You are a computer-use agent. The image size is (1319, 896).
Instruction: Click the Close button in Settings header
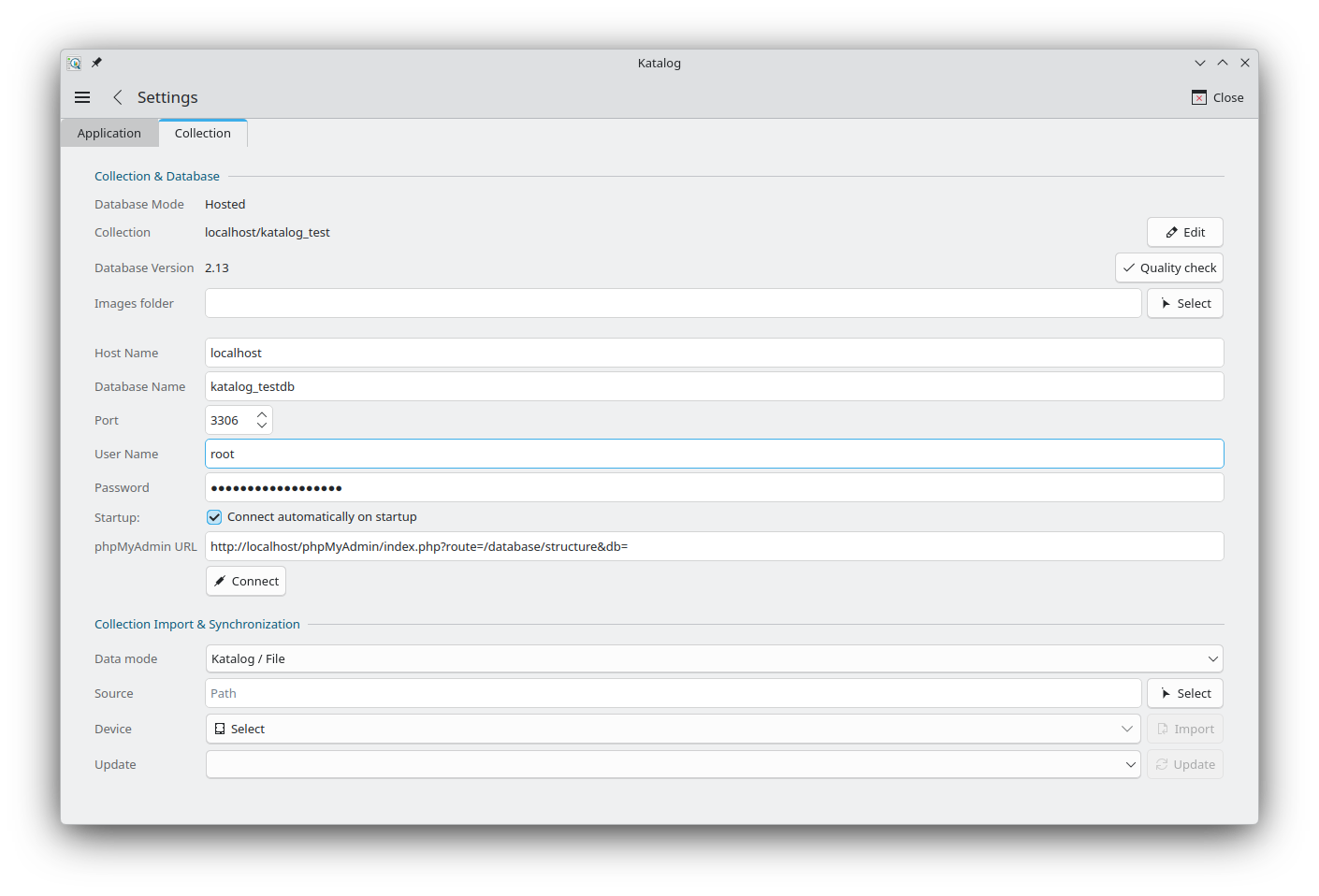coord(1218,97)
